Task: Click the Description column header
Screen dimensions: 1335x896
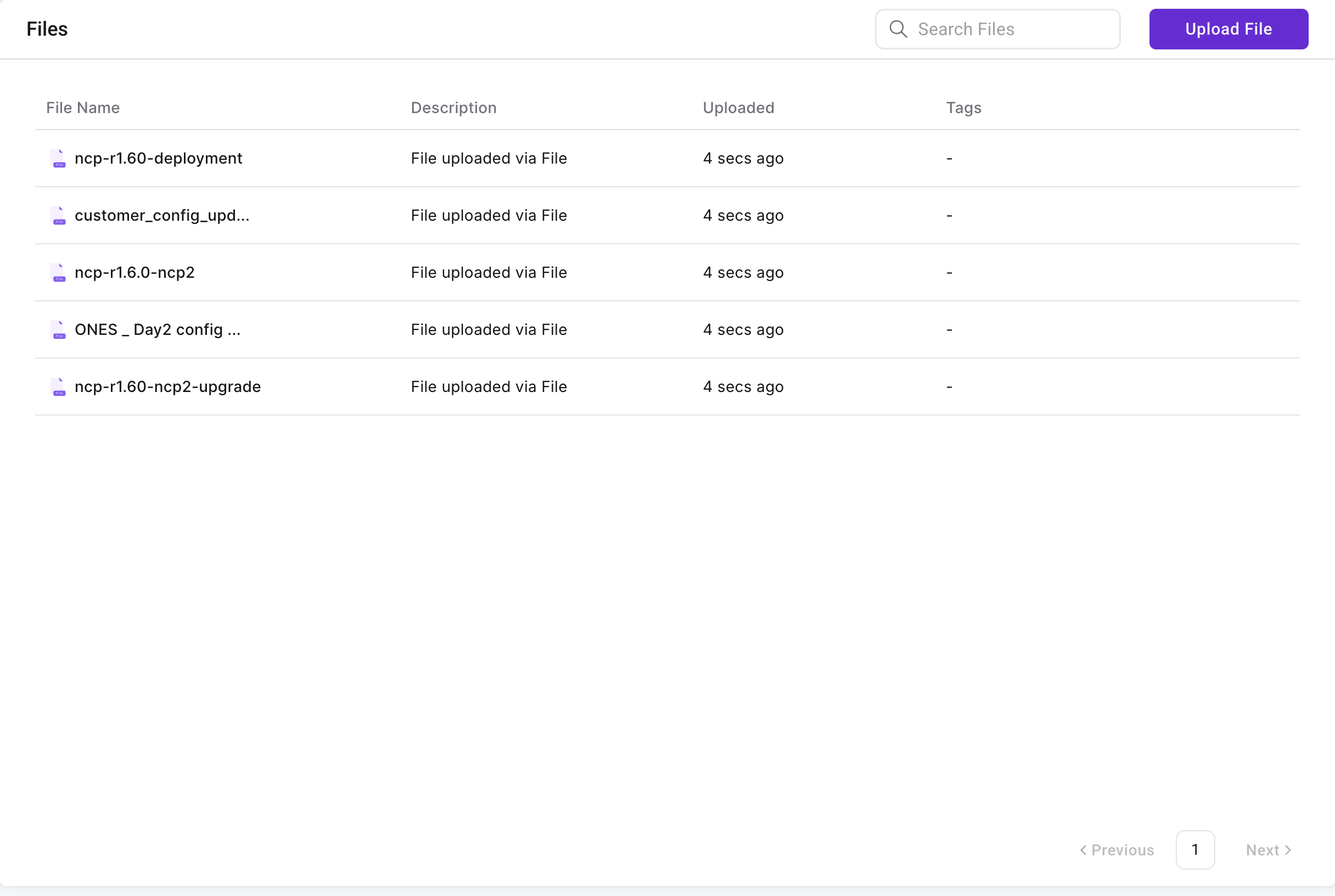Action: click(x=453, y=108)
